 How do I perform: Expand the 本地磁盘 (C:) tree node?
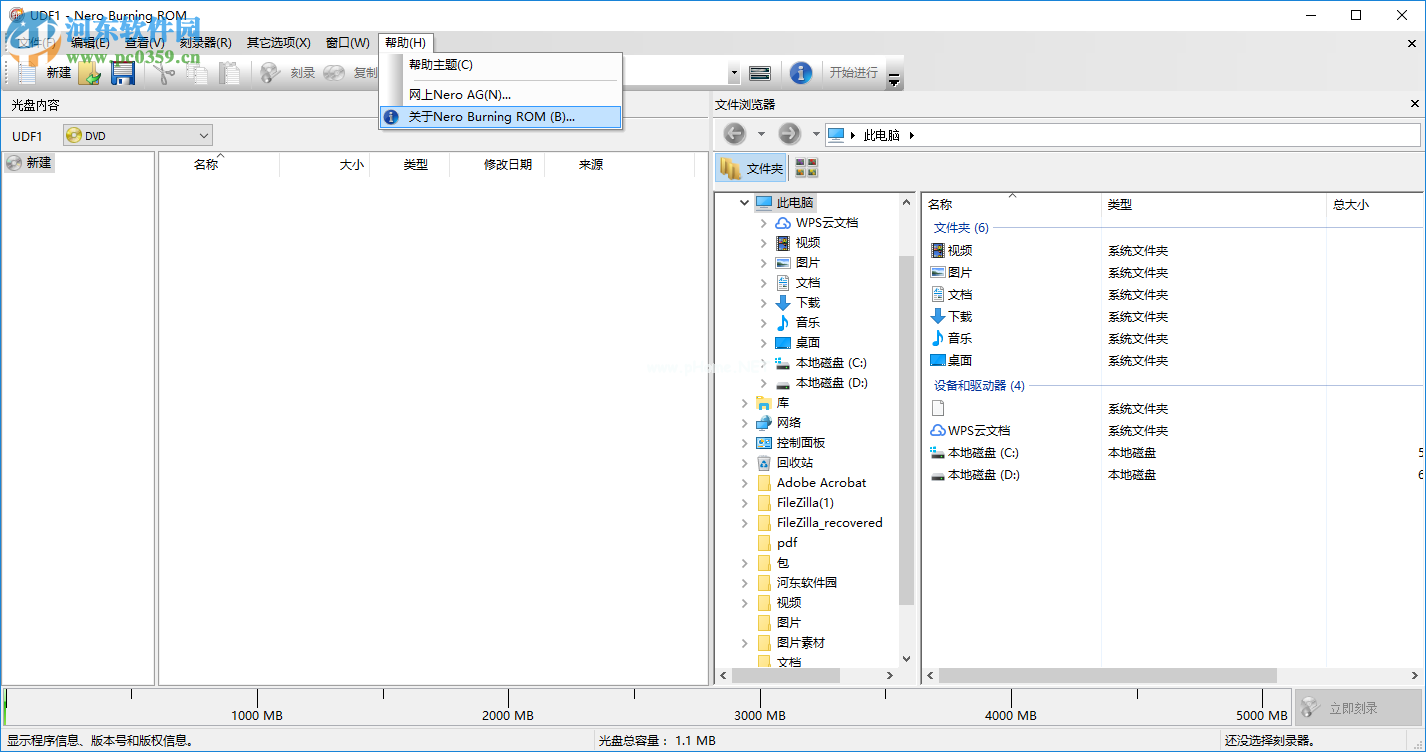click(764, 363)
